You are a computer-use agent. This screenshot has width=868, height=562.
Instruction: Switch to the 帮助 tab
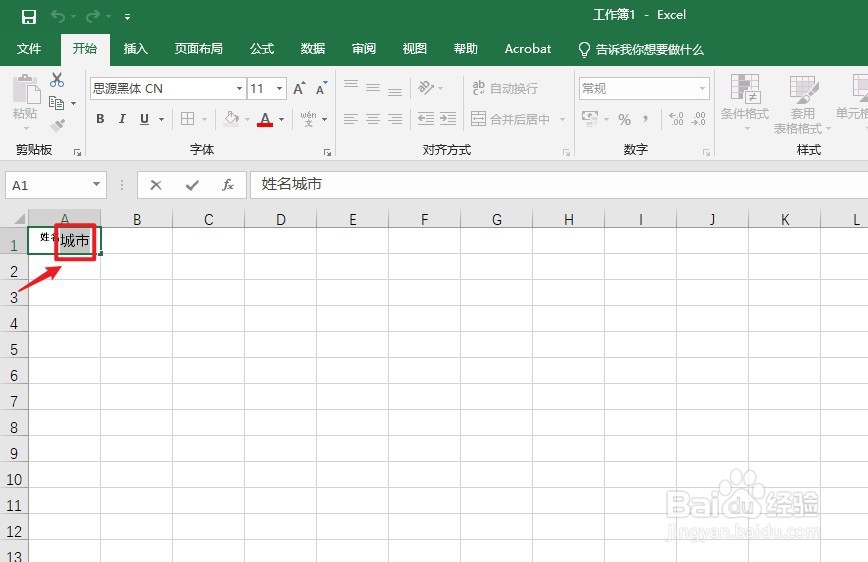pos(466,49)
